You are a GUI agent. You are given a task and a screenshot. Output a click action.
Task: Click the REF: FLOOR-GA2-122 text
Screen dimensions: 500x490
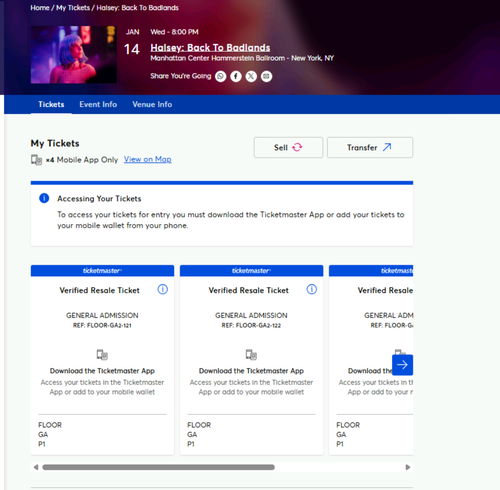pyautogui.click(x=251, y=325)
